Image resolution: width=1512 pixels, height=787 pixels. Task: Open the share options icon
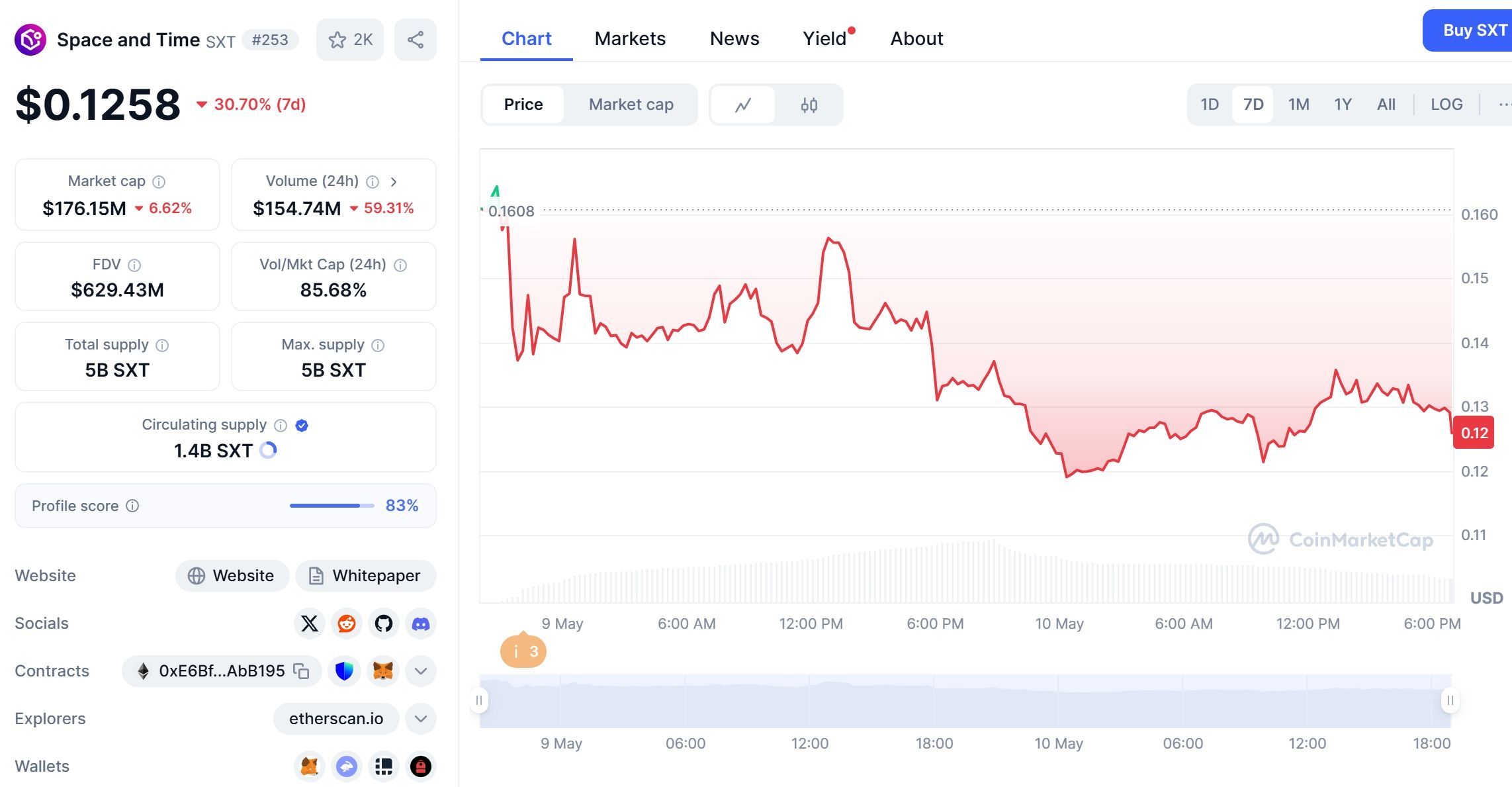point(416,39)
